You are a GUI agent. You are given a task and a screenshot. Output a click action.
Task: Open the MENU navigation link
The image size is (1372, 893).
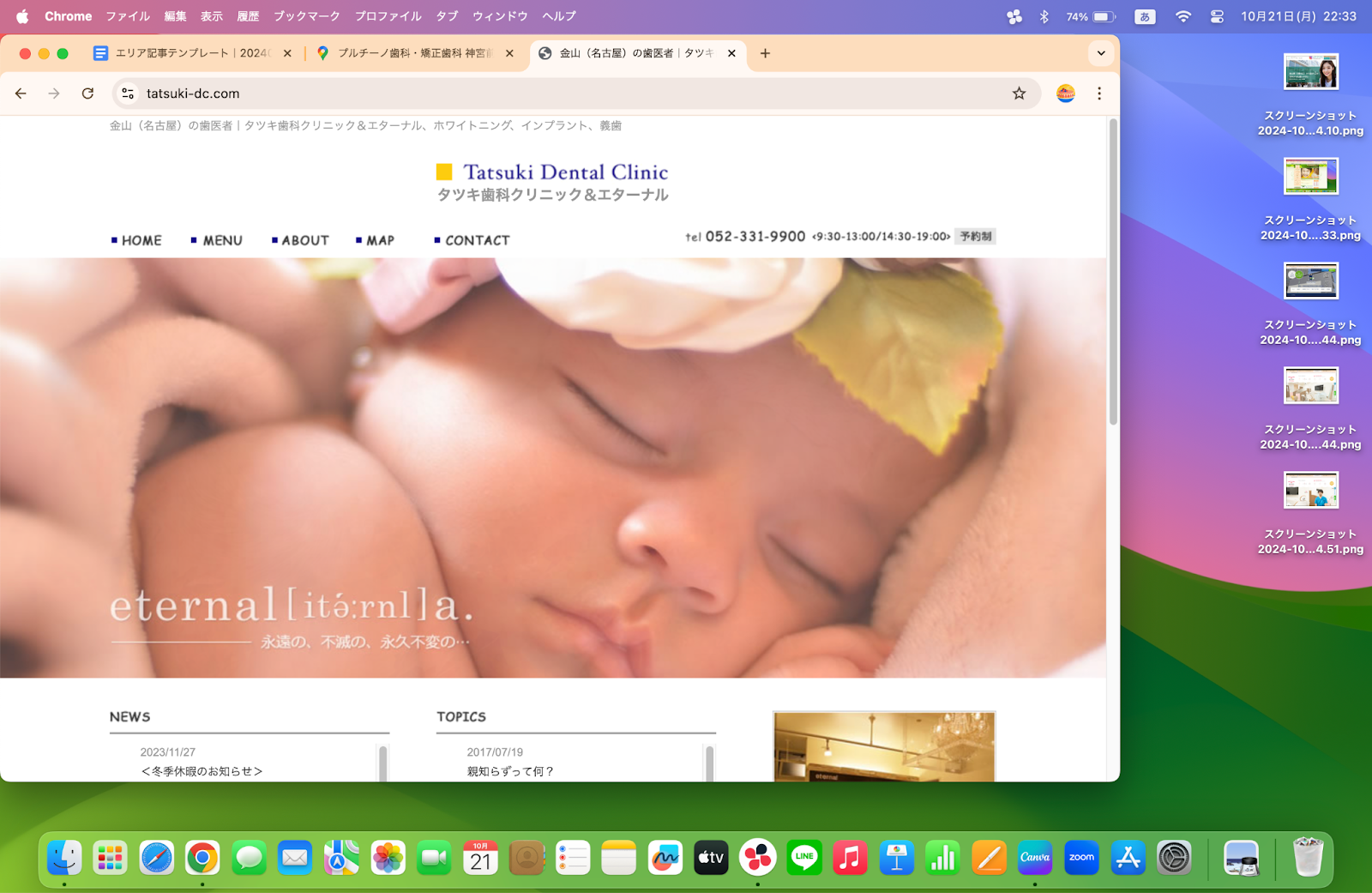click(217, 240)
